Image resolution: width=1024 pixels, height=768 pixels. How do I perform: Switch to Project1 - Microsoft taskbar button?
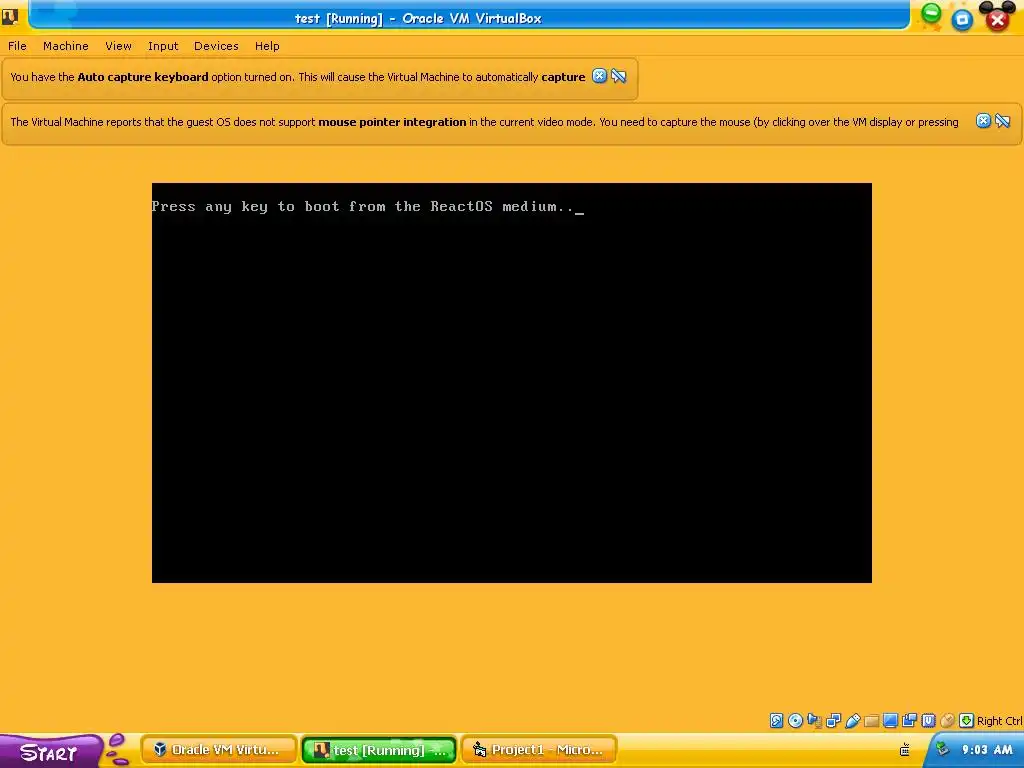[x=539, y=750]
